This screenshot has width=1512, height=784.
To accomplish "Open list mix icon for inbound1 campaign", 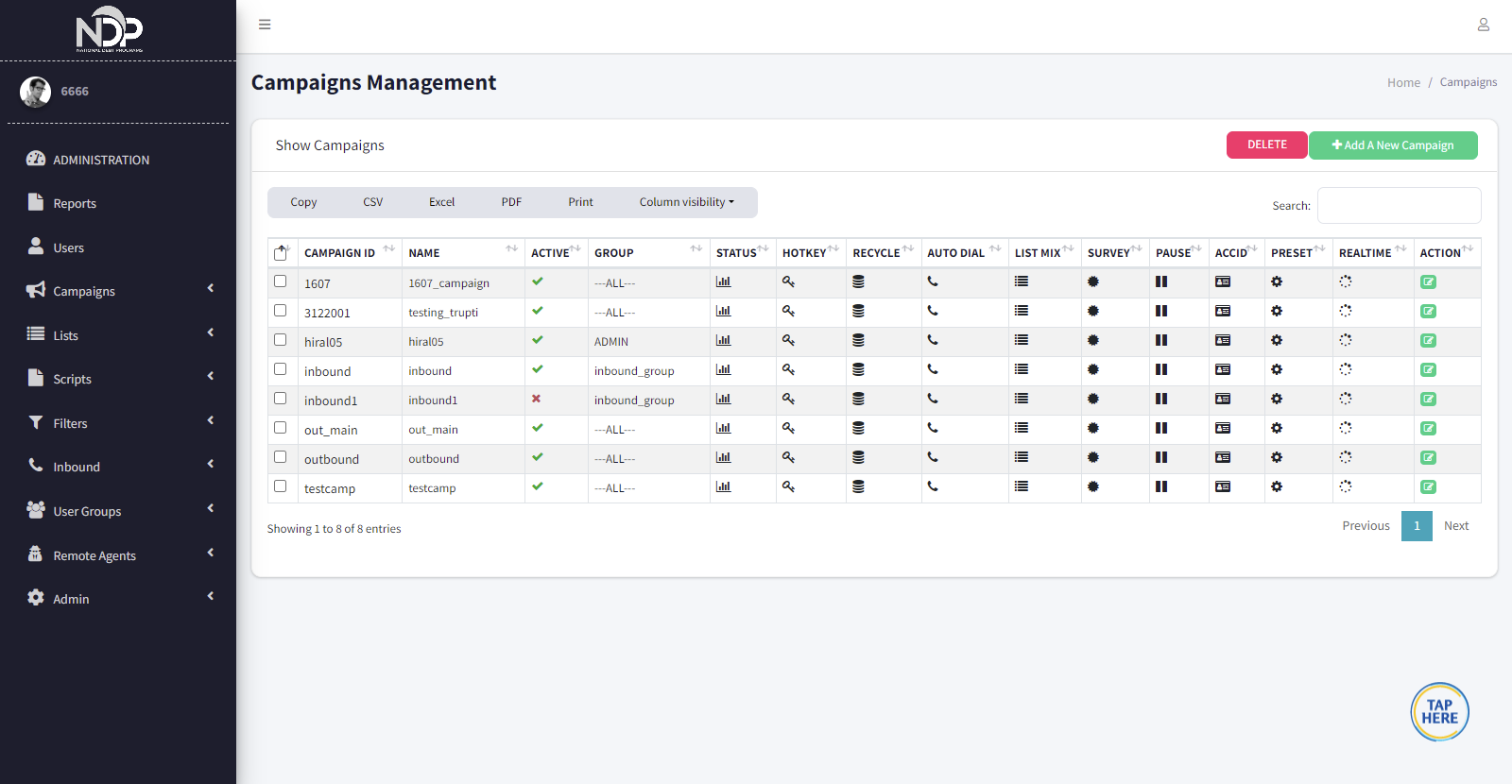I will pyautogui.click(x=1022, y=399).
